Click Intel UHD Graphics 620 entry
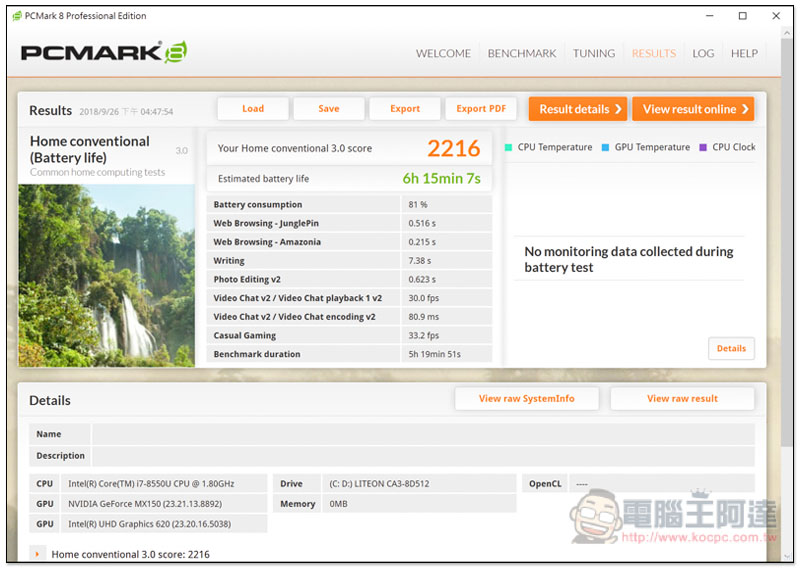This screenshot has height=569, width=800. (x=164, y=524)
